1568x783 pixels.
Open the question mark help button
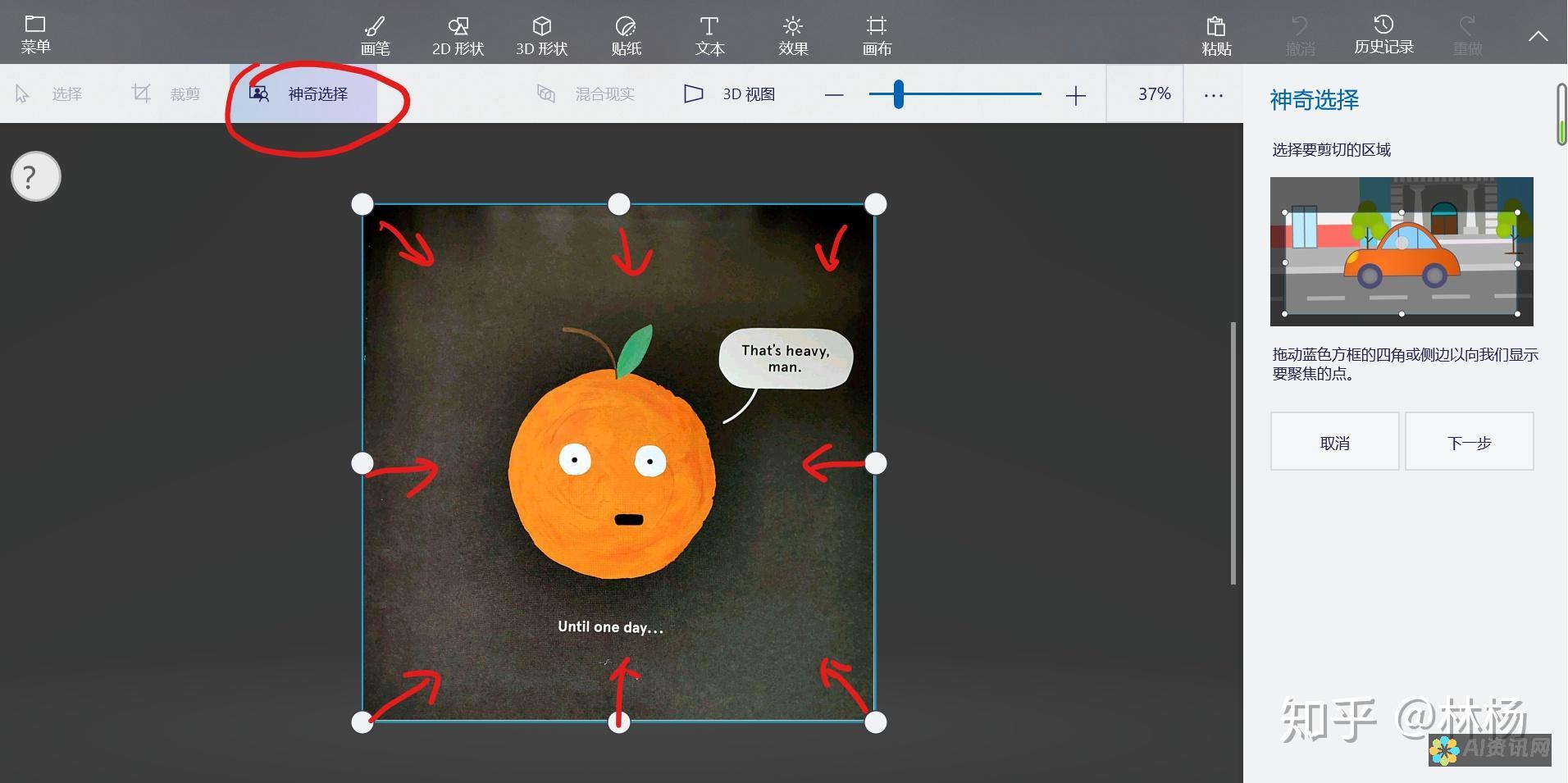point(36,176)
